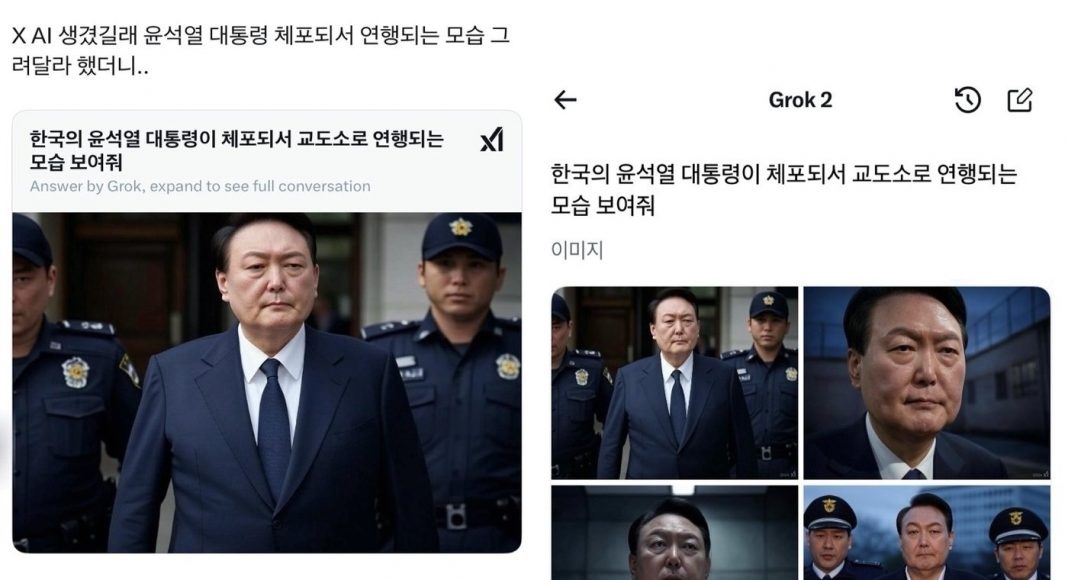
Task: Click second line of caption '려달라 했더니..'
Action: pyautogui.click(x=80, y=66)
